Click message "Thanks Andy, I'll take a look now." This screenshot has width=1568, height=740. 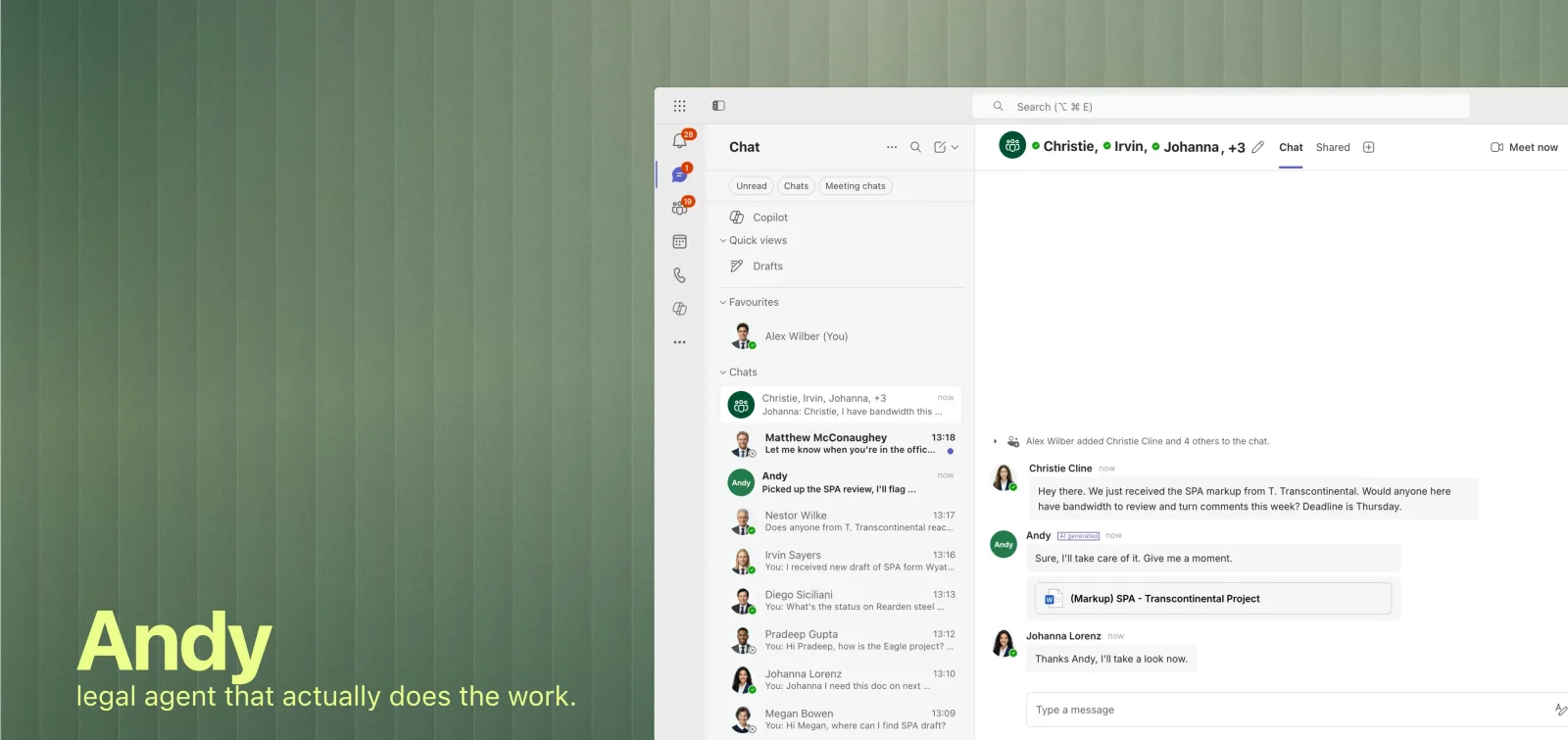click(1111, 660)
